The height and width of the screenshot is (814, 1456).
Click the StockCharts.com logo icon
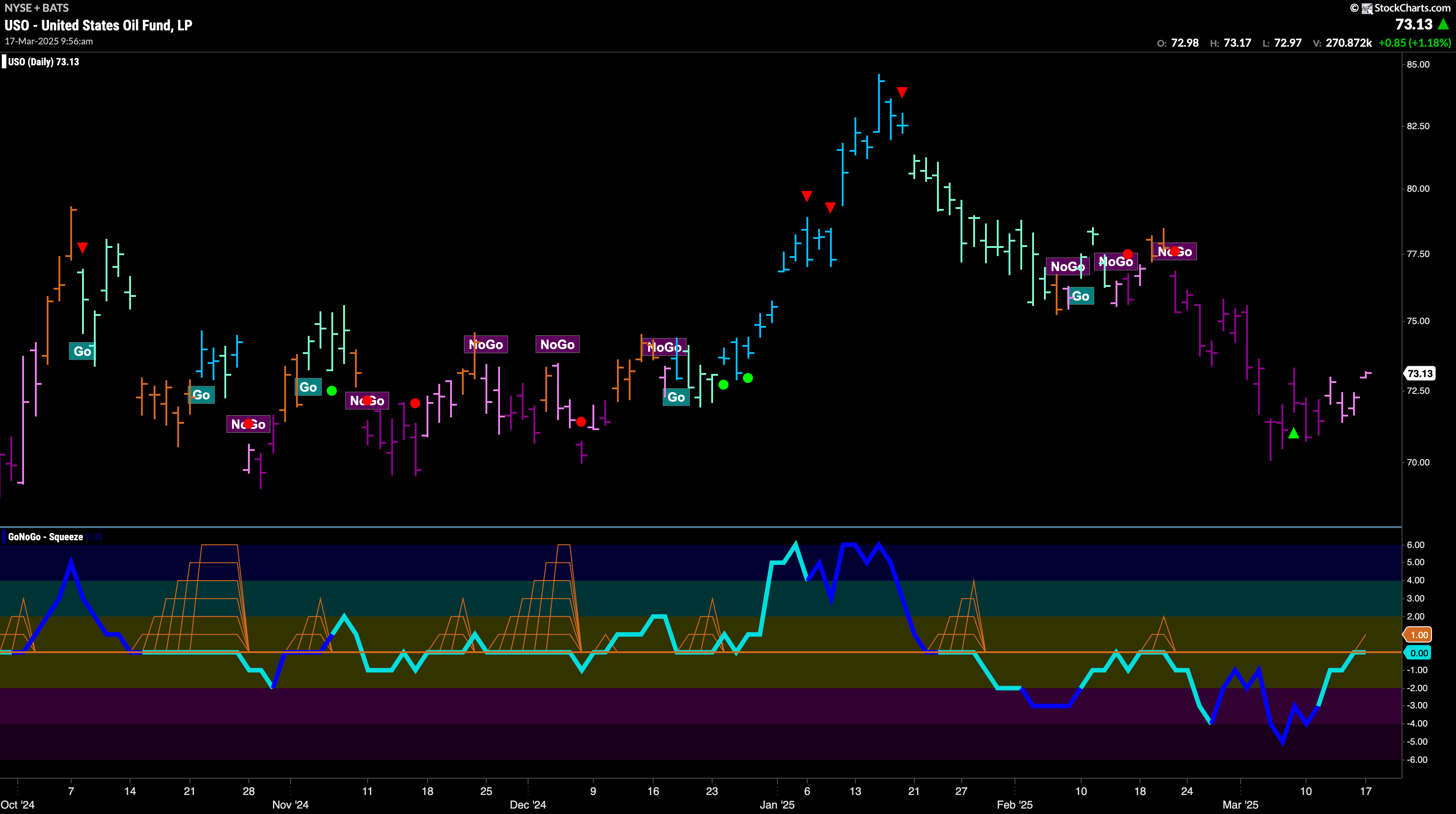pyautogui.click(x=1367, y=8)
